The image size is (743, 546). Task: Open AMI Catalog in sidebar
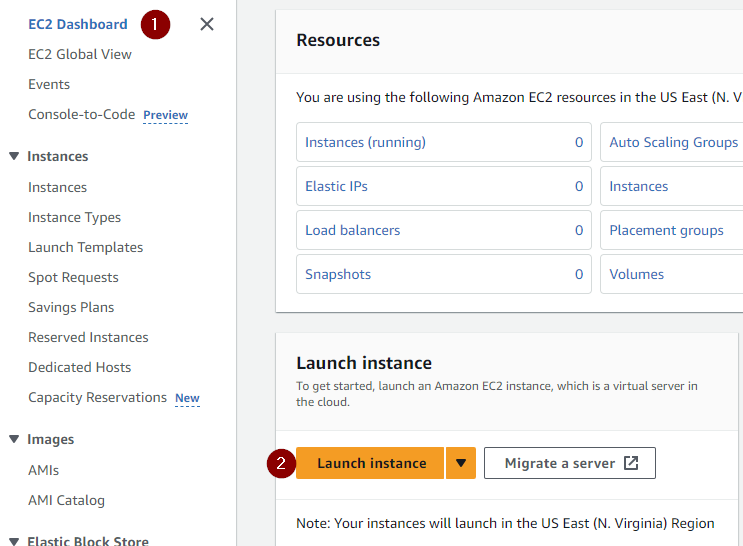point(66,500)
